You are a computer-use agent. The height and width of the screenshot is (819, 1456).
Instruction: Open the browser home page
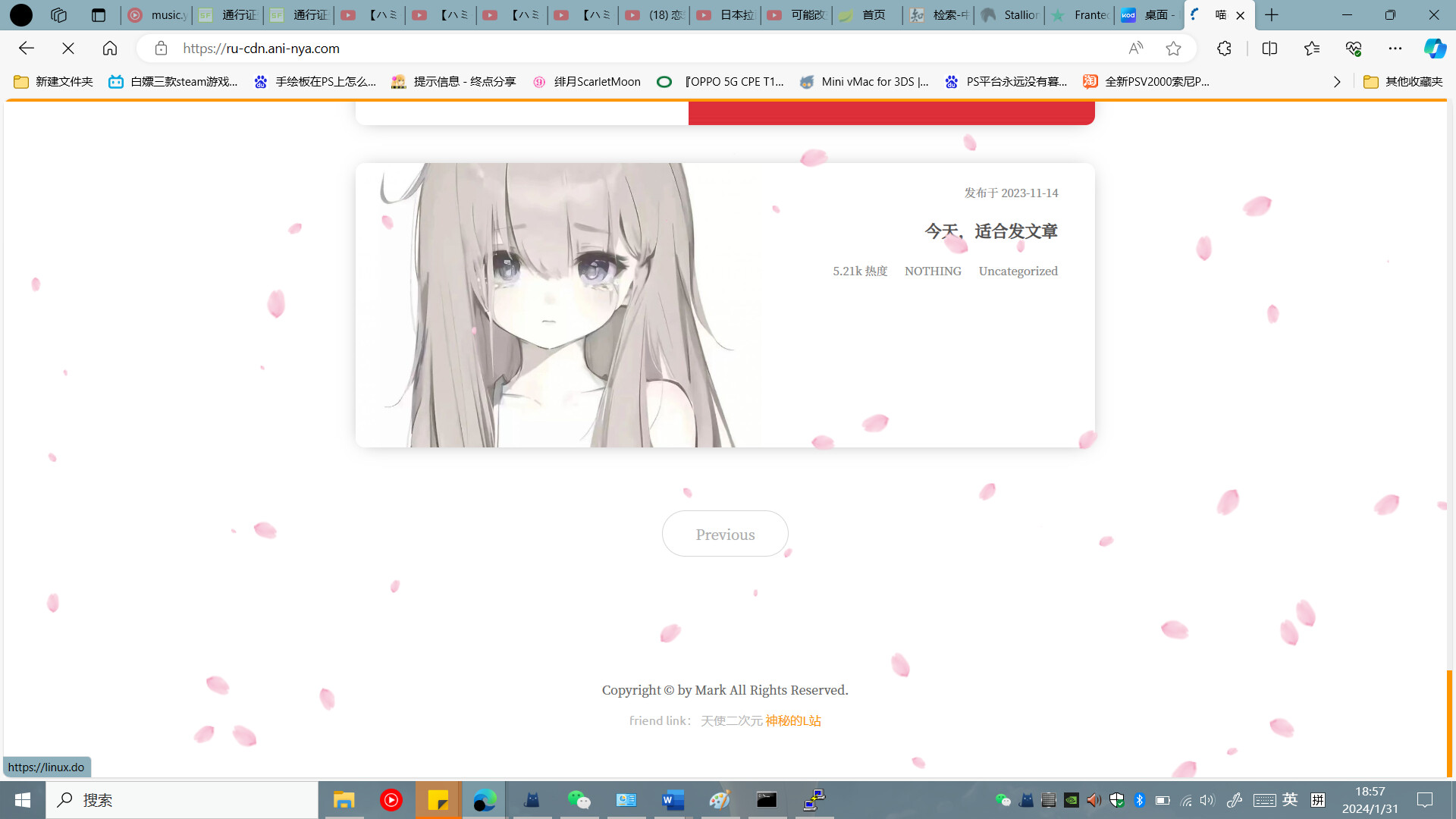point(110,49)
